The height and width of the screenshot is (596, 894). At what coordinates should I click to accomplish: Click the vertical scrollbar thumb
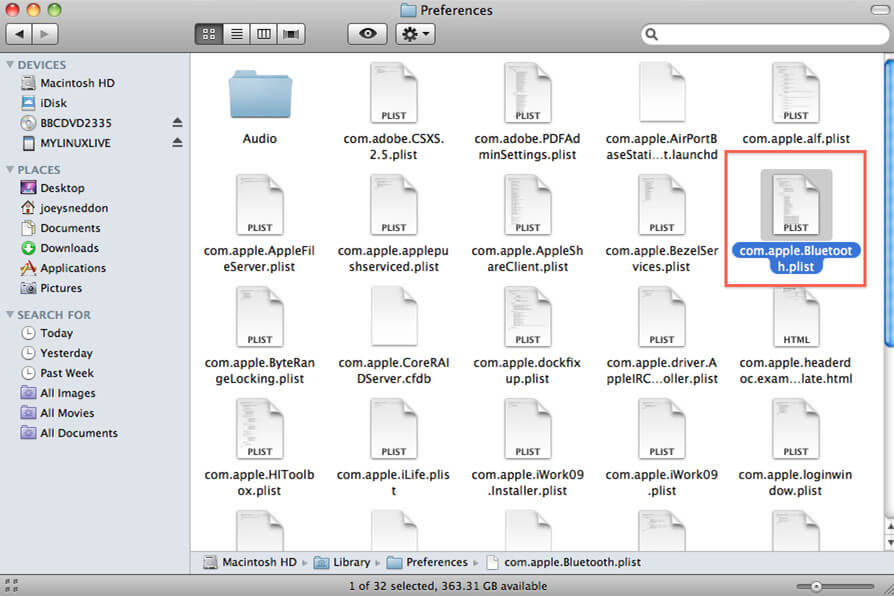[x=889, y=202]
